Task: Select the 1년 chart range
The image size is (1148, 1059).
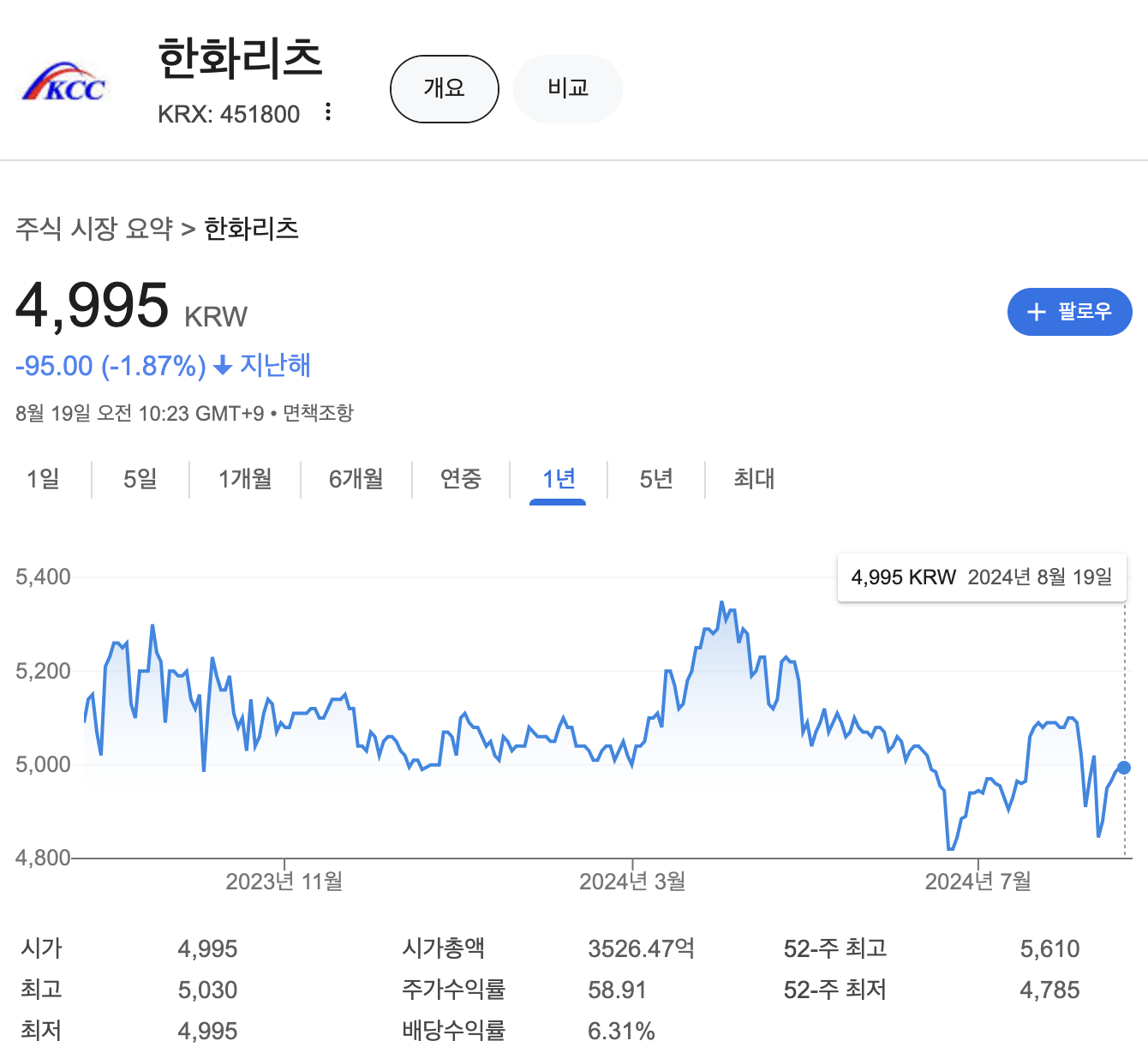Action: (559, 479)
